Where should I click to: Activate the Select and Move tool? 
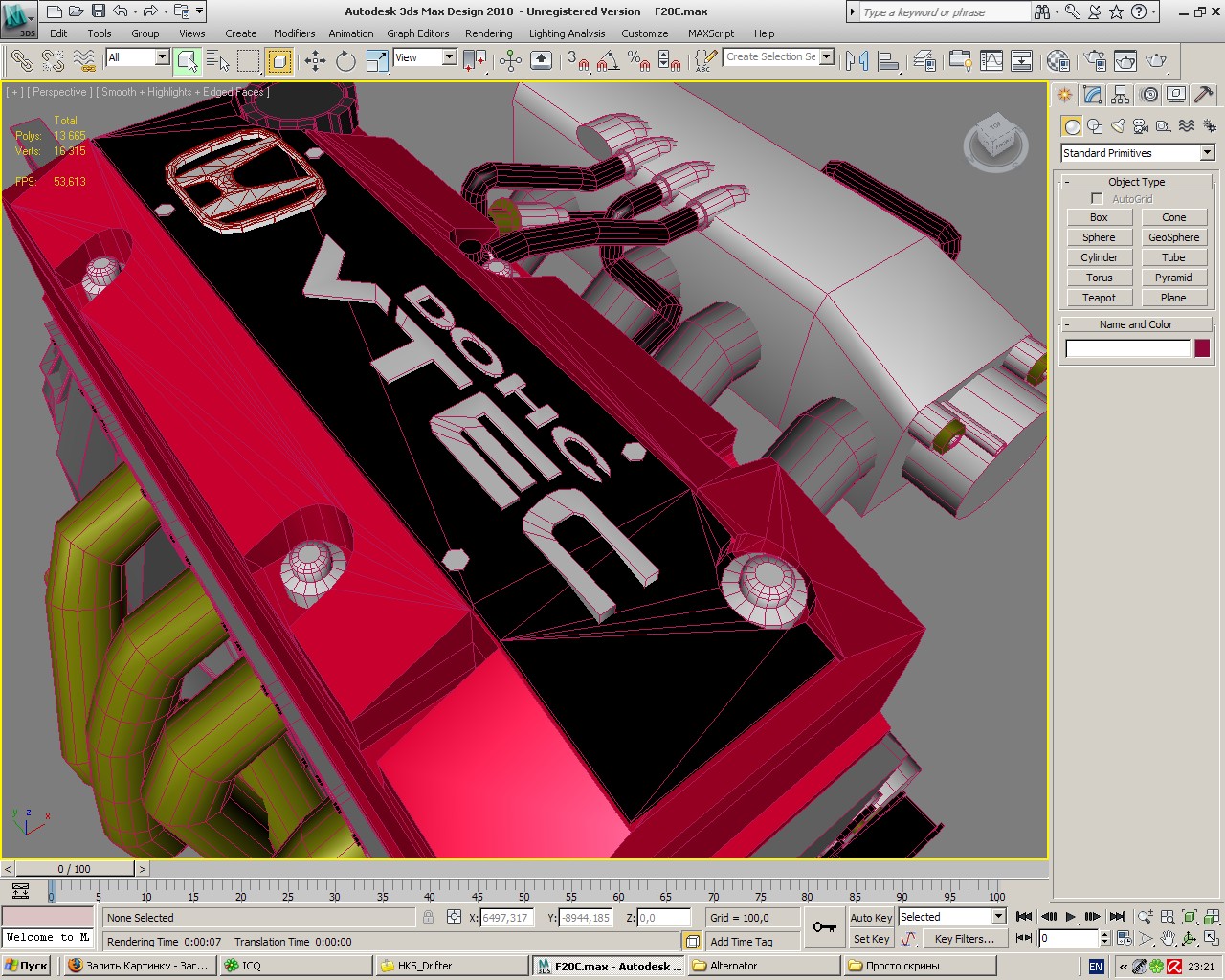[315, 61]
